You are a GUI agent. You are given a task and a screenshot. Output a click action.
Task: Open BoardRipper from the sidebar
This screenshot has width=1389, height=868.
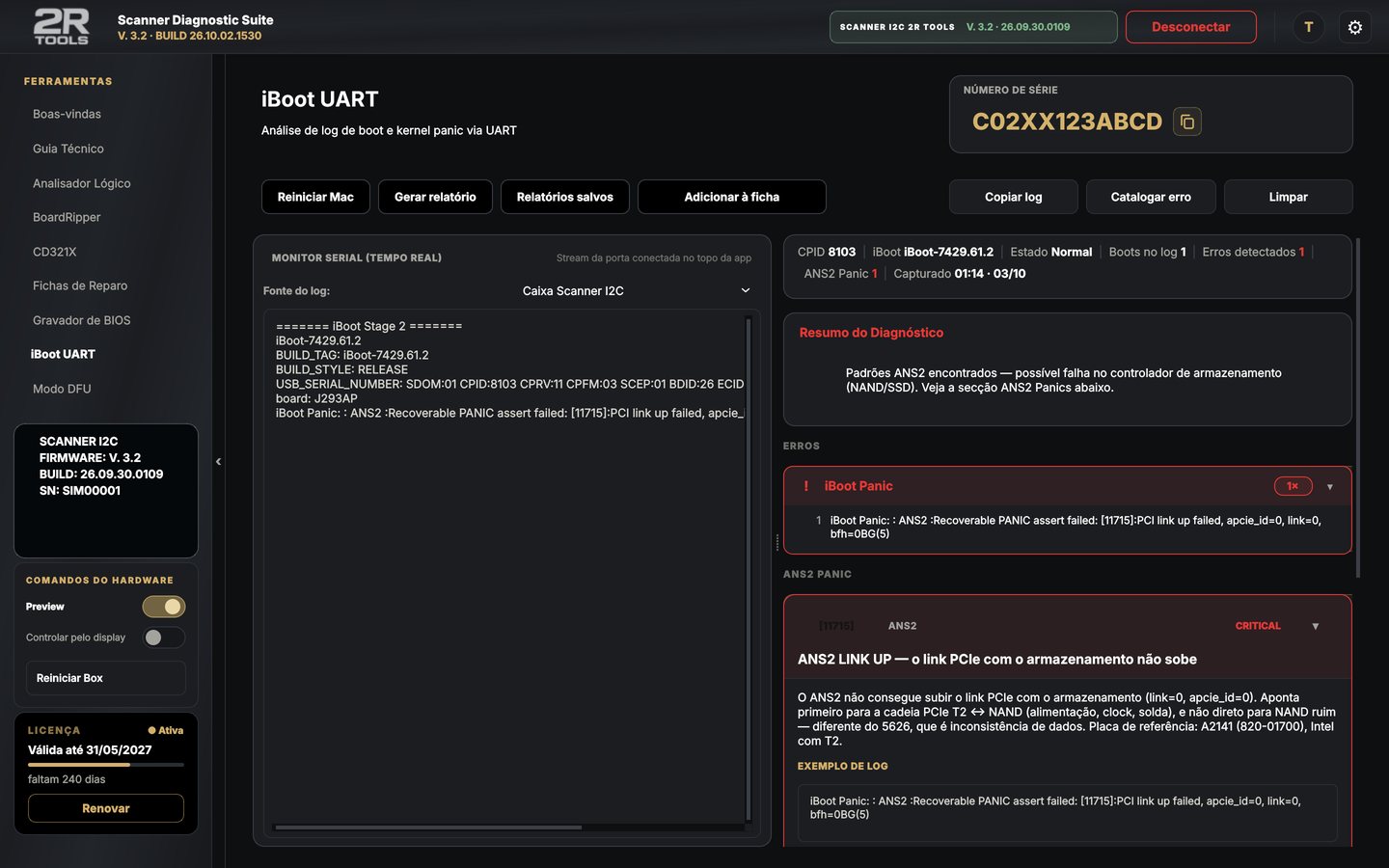67,217
